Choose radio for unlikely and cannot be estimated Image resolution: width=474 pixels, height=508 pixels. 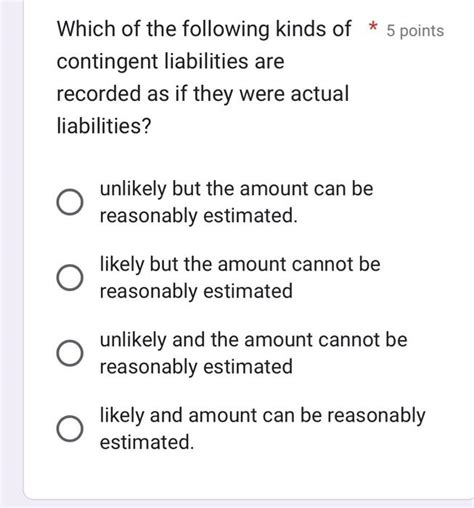coord(70,353)
